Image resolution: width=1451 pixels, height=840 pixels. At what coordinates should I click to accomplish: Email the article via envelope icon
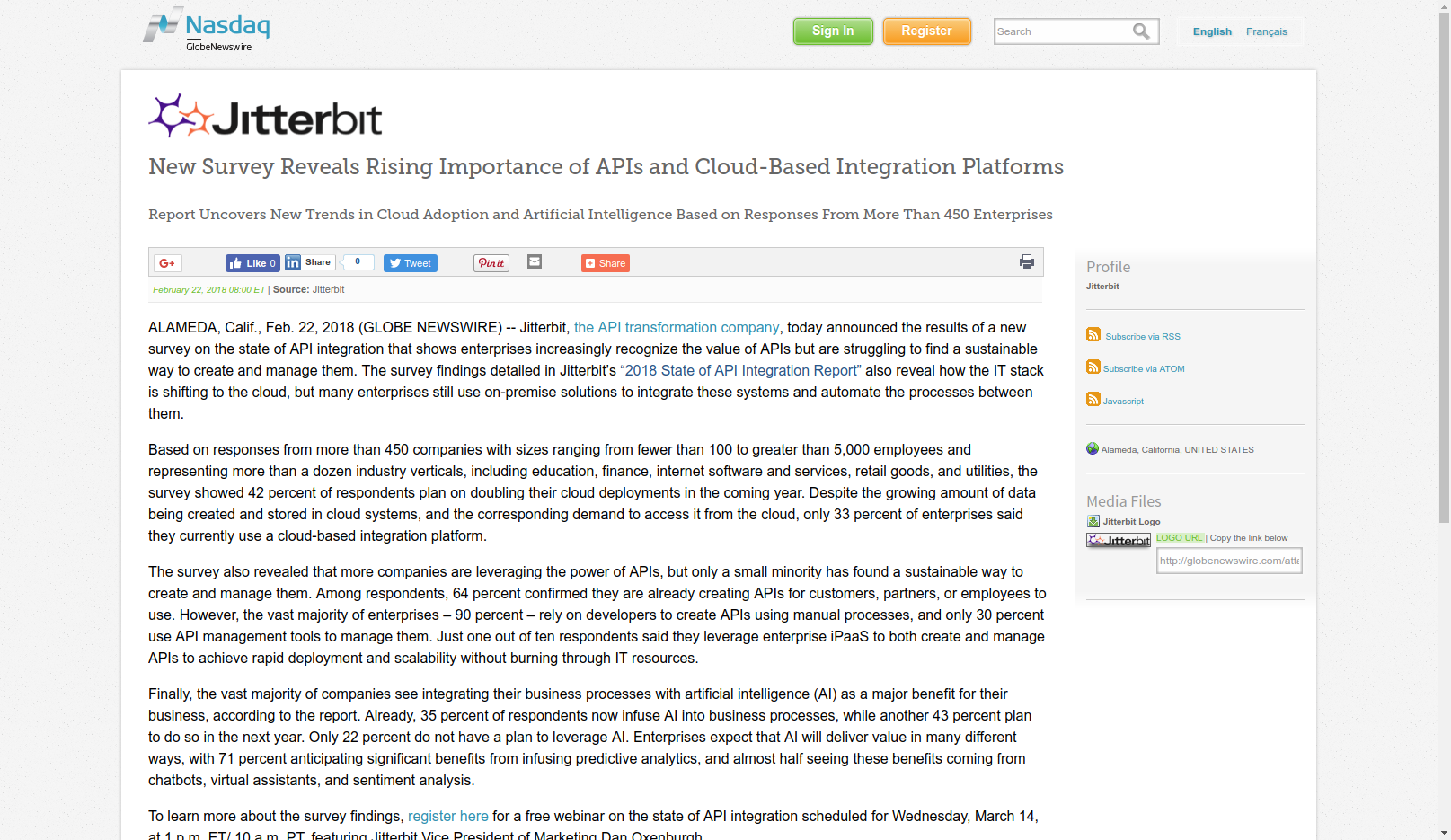535,261
